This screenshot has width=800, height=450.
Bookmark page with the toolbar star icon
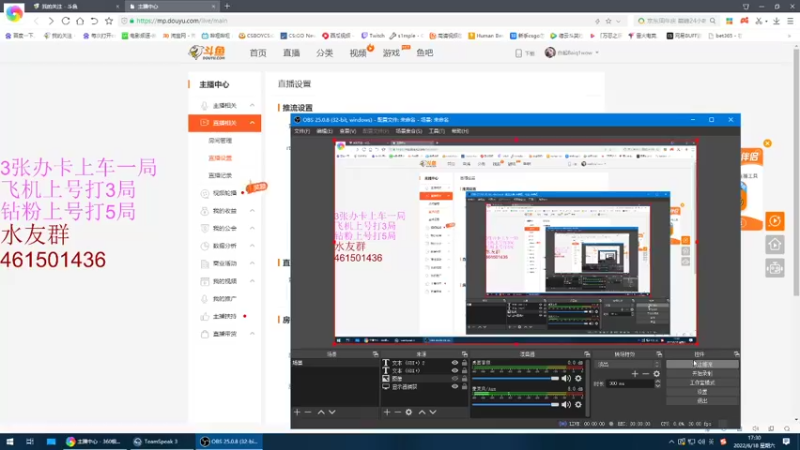109,21
